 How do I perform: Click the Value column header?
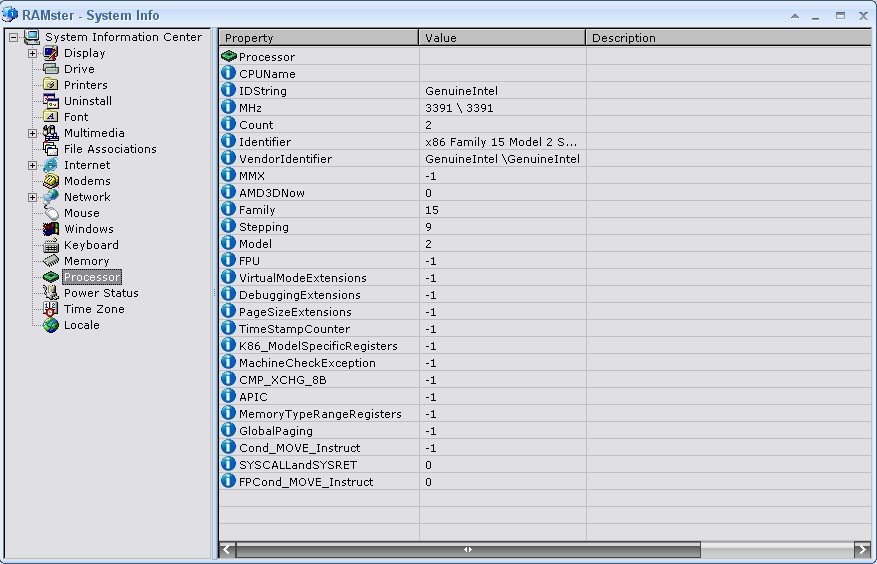coord(502,37)
